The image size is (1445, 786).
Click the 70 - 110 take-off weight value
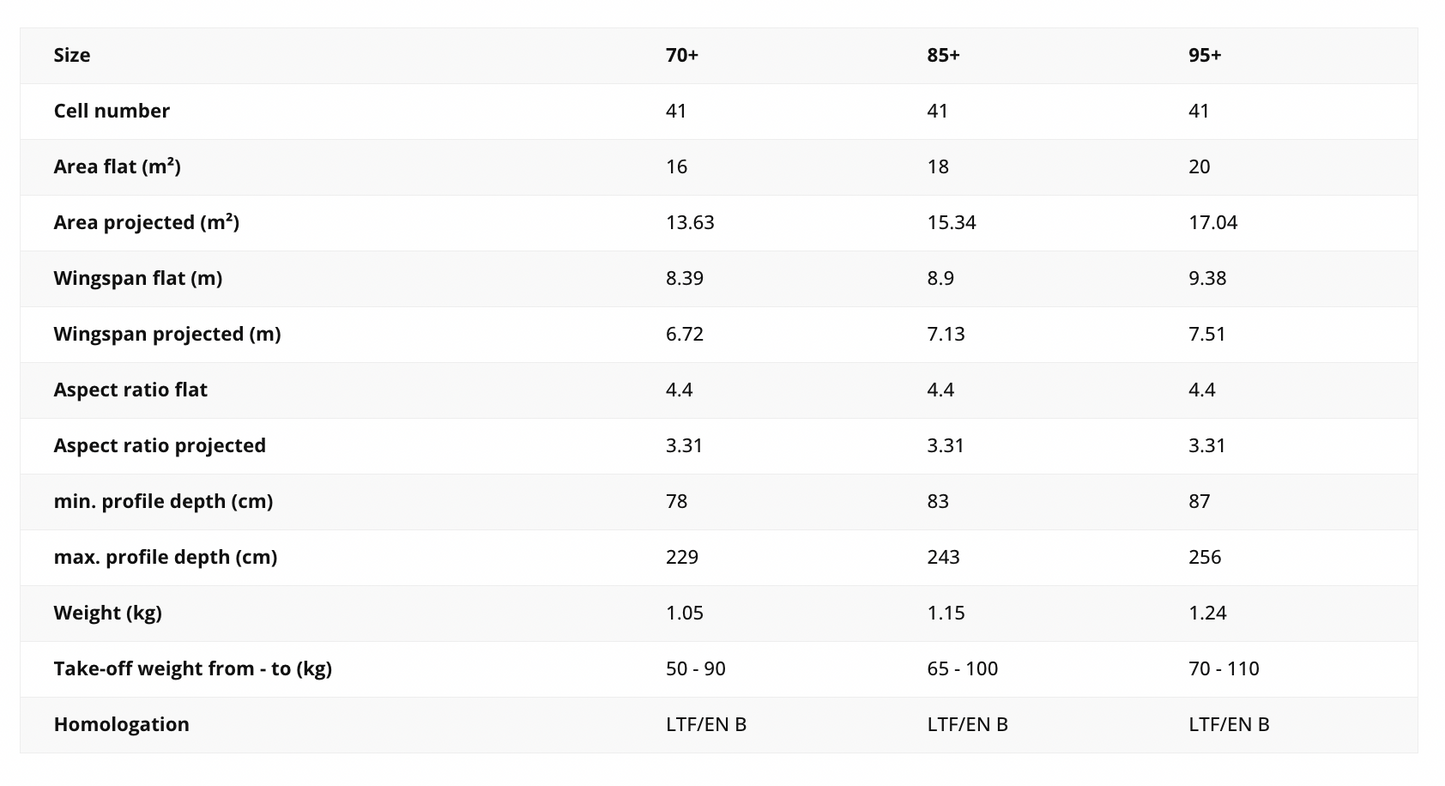pos(1224,669)
